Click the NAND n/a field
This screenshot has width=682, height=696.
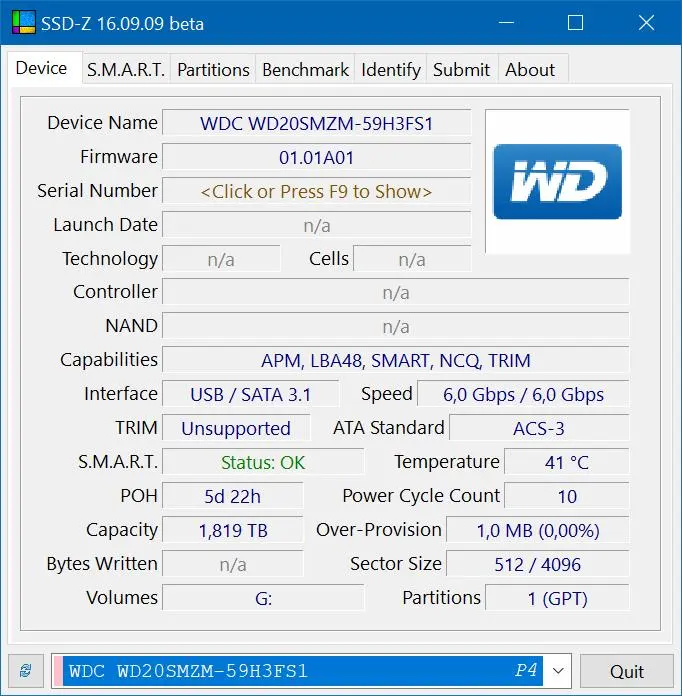[396, 326]
